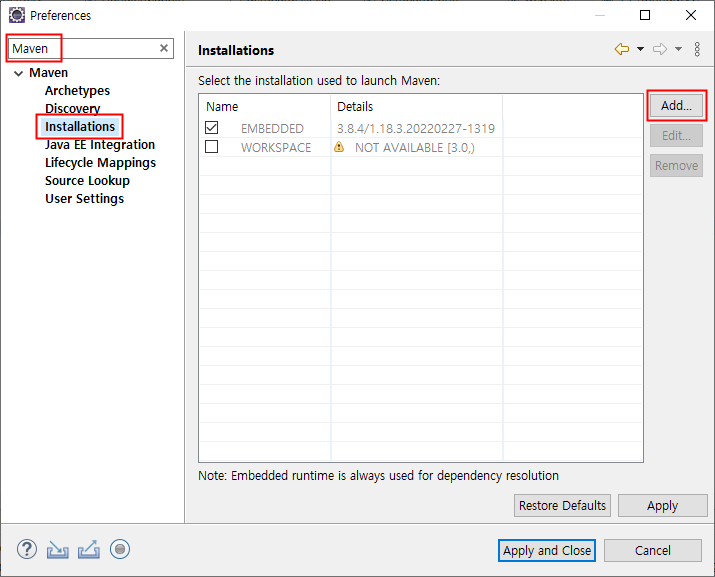This screenshot has width=715, height=577.
Task: Clear the Maven filter text
Action: (164, 48)
